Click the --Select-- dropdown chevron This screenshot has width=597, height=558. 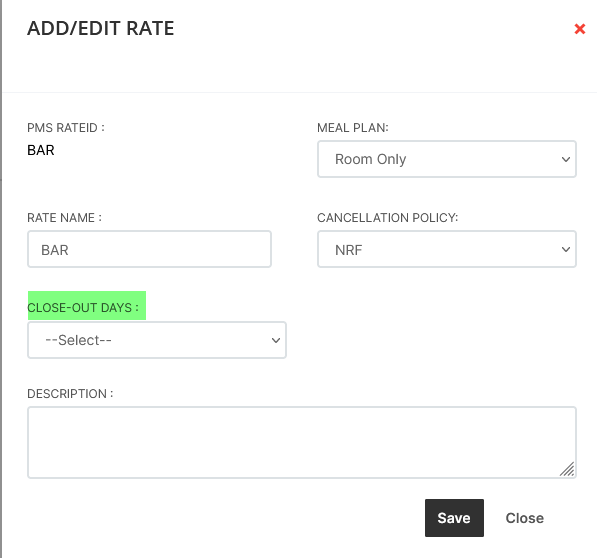[276, 340]
